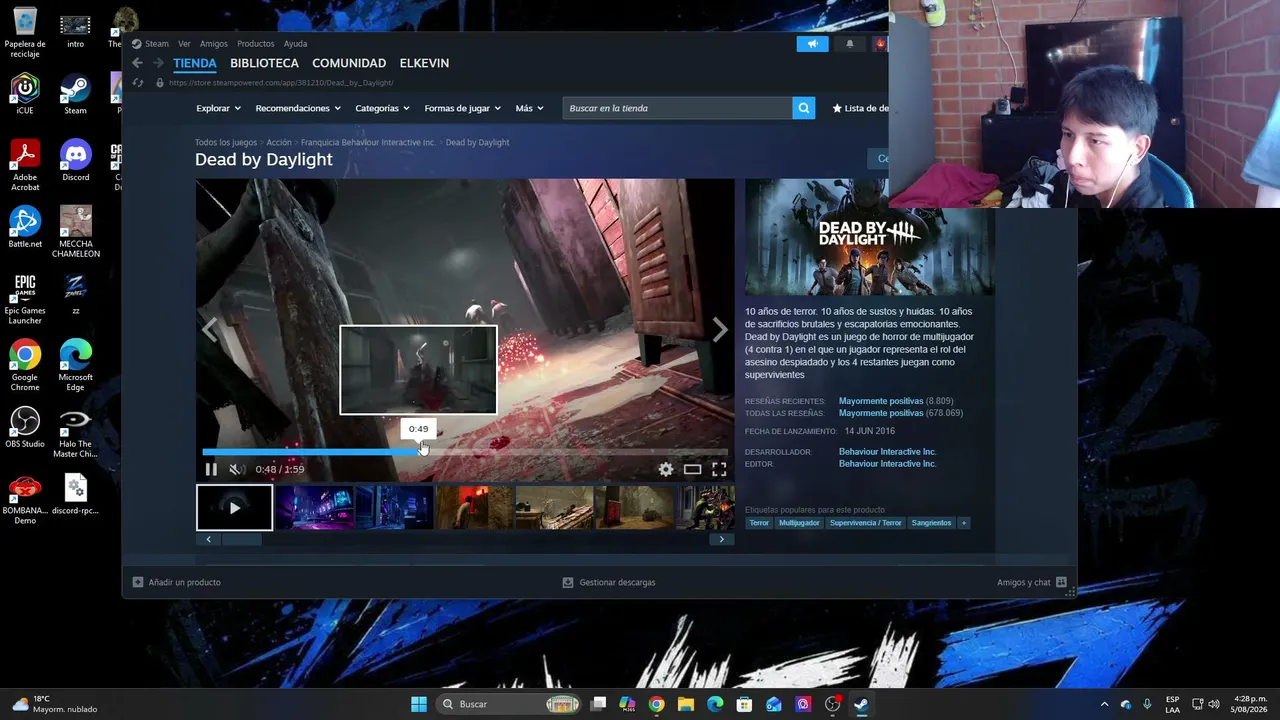Follow the 'Todos los juegos' breadcrumb
1280x720 pixels.
[226, 143]
